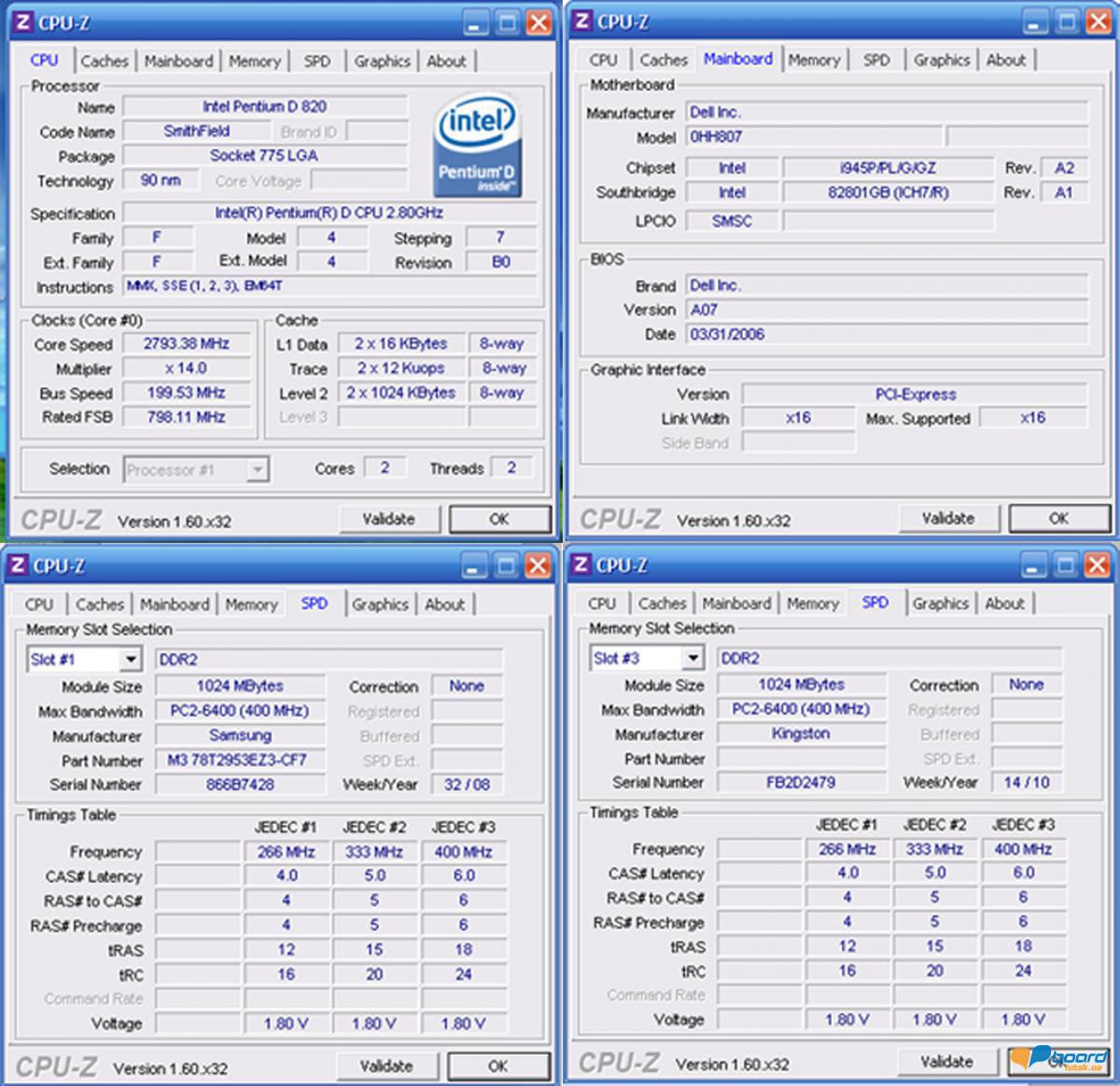1120x1086 pixels.
Task: Click the Intel Pentium D inside logo
Action: tap(476, 147)
